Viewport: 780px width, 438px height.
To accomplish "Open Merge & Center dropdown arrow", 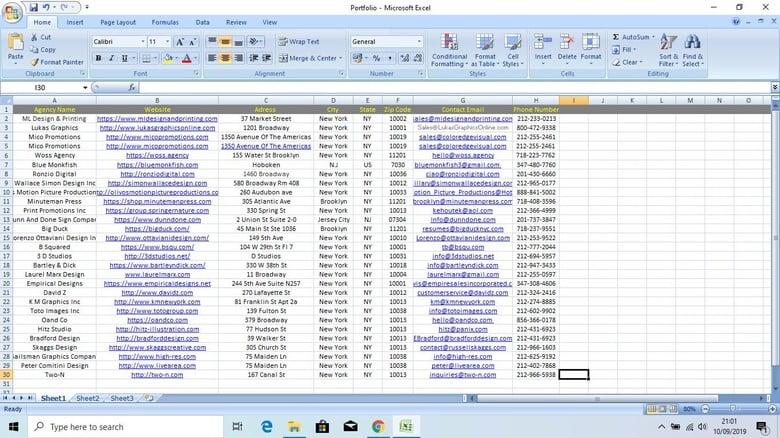I will (341, 58).
